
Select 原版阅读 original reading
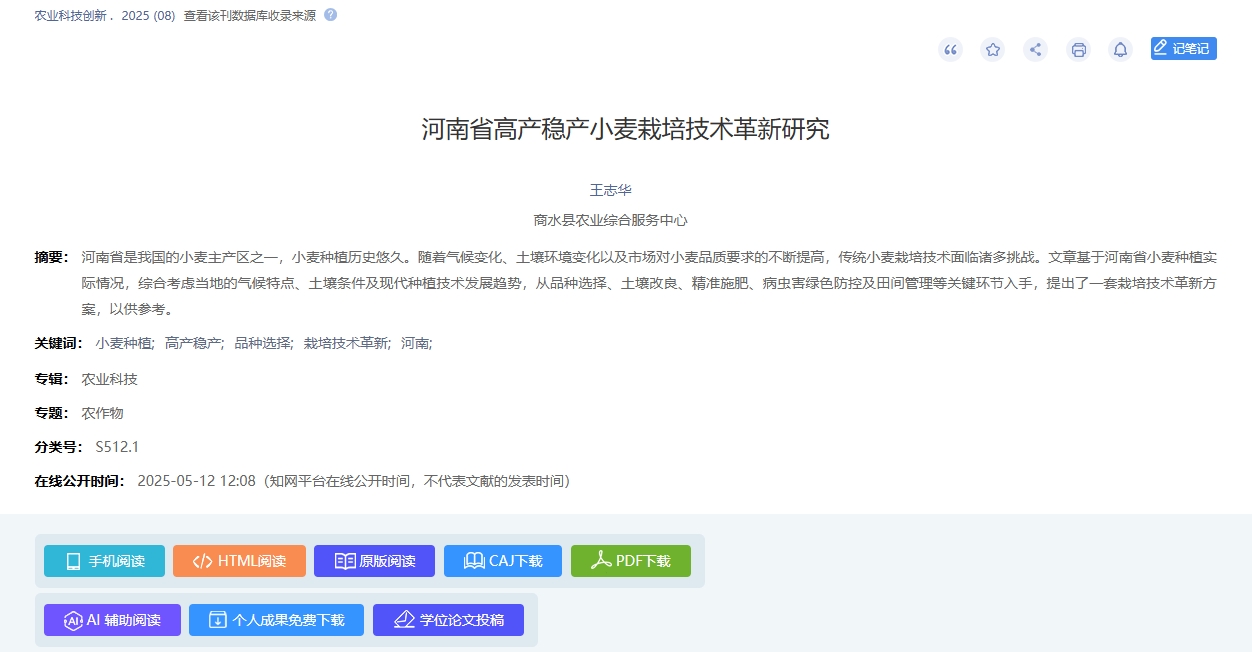pos(374,561)
